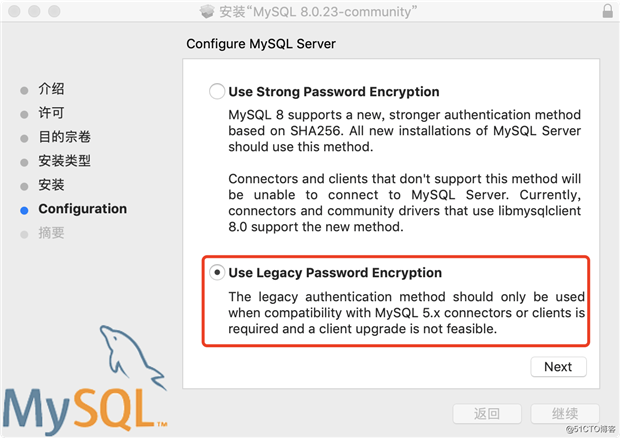Screen dimensions: 620x438
Task: Select the 摘要 step in sidebar
Action: 51,233
